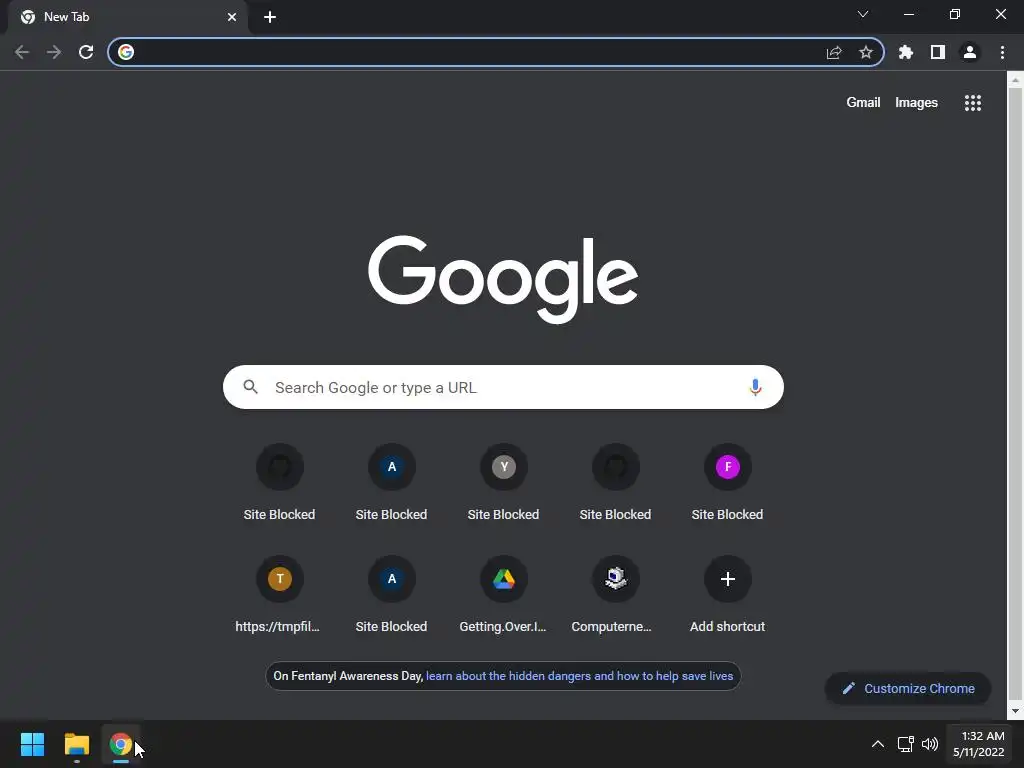Viewport: 1024px width, 768px height.
Task: Click the scrollbar down arrow
Action: pyautogui.click(x=1015, y=711)
